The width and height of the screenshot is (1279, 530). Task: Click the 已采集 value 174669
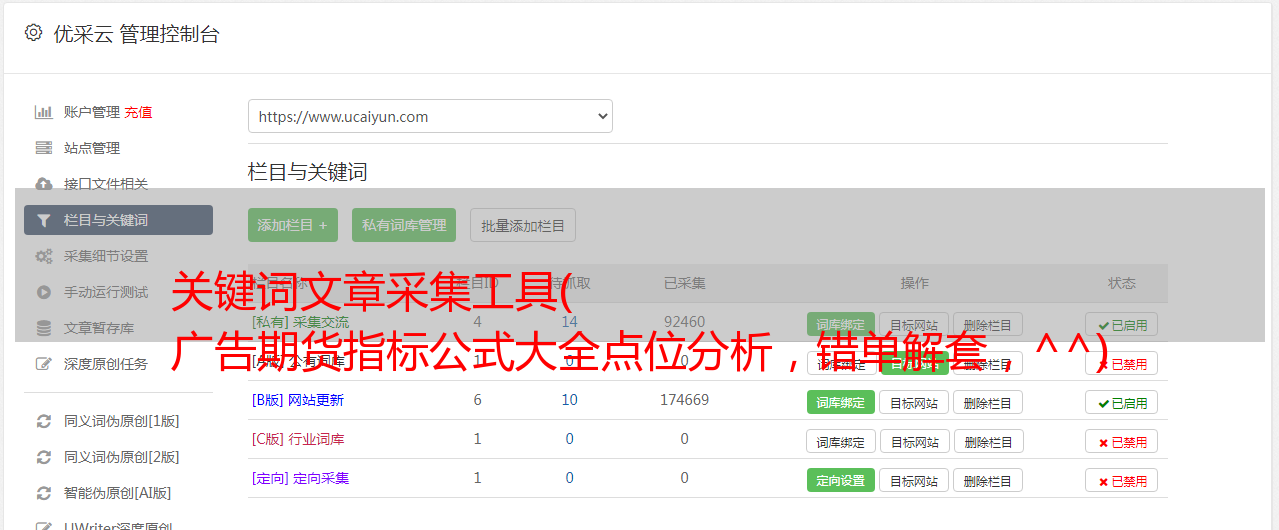click(684, 400)
